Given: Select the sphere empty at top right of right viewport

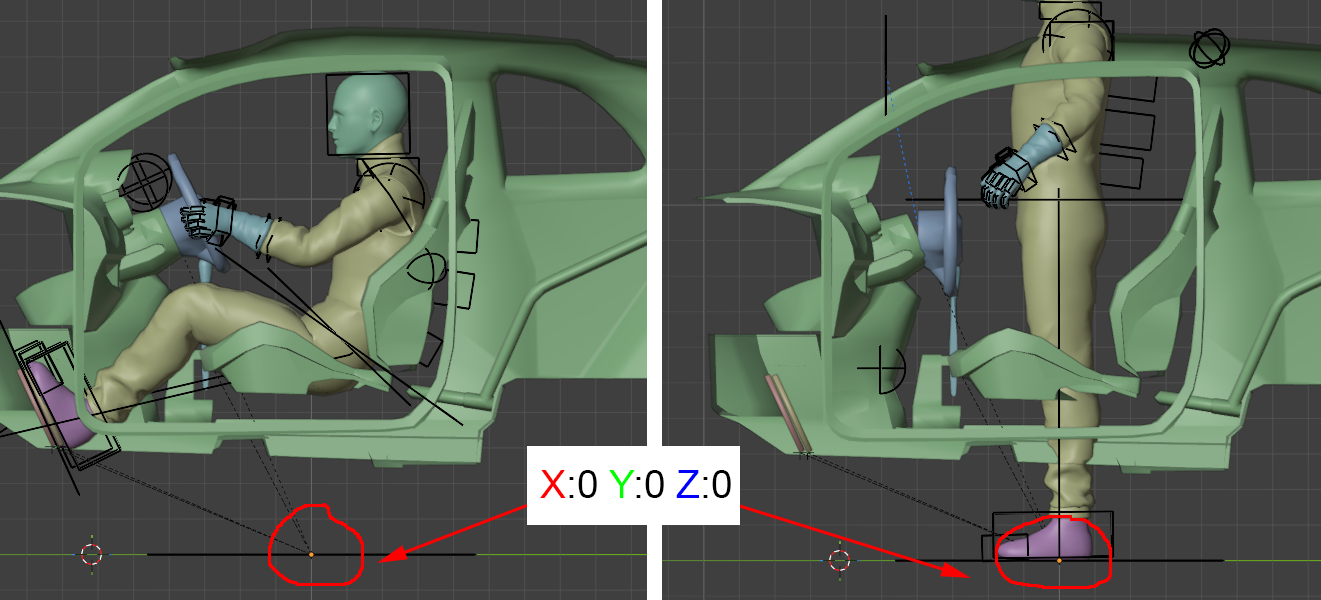Looking at the screenshot, I should click(1209, 48).
